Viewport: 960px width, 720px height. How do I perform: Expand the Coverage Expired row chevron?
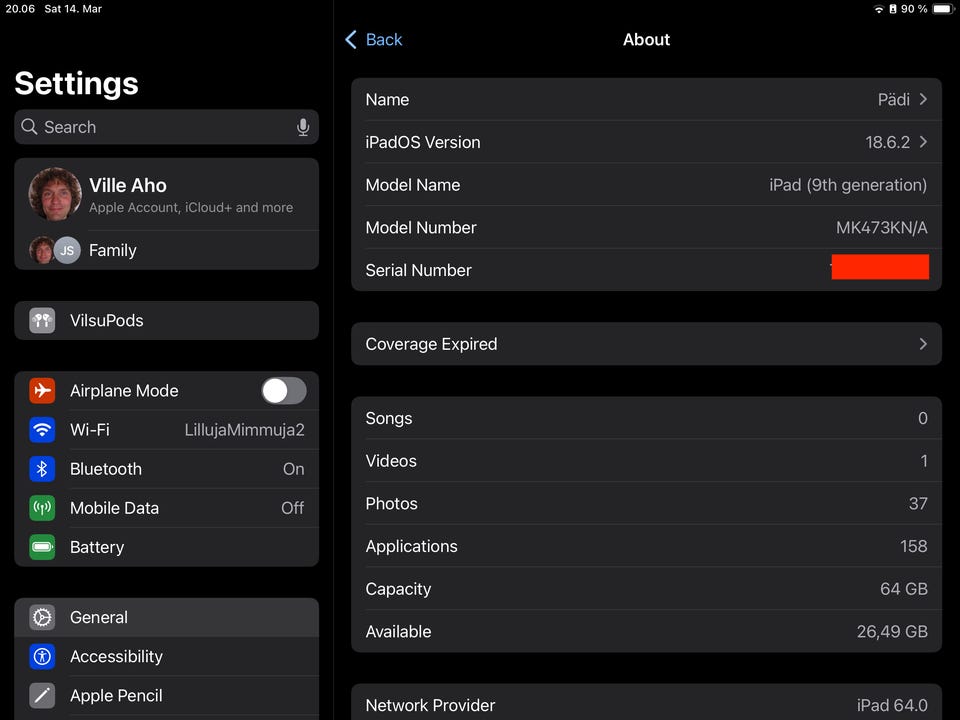coord(923,344)
